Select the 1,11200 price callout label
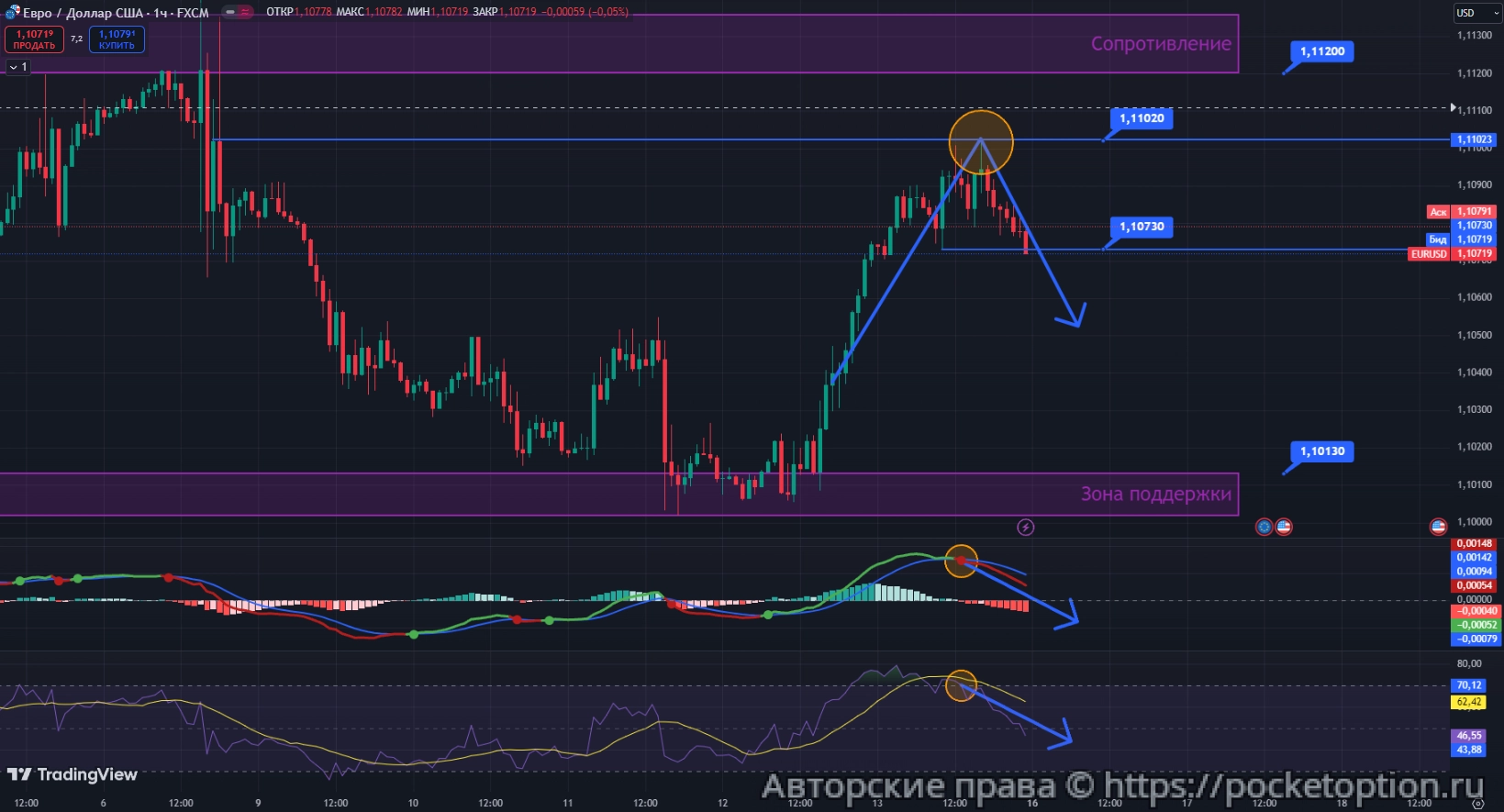The image size is (1504, 812). 1321,51
